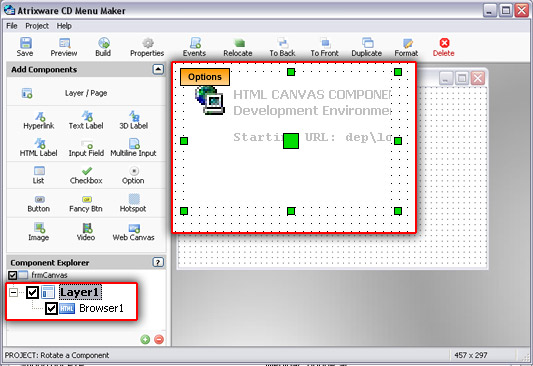This screenshot has height=366, width=533.
Task: Toggle the Layer1 checkbox
Action: [32, 292]
